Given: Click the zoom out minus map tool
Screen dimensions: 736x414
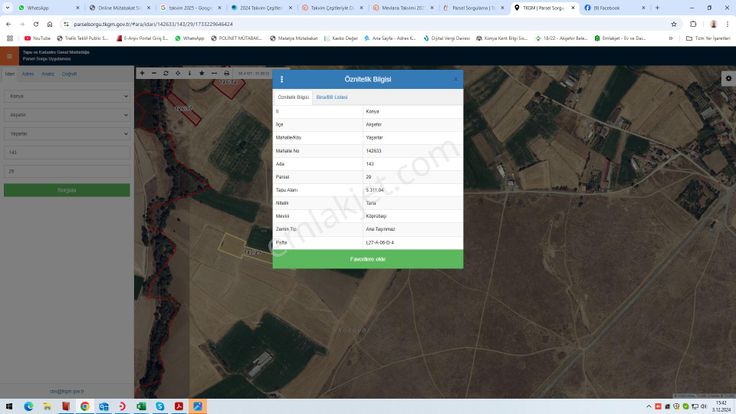Looking at the screenshot, I should click(x=154, y=73).
